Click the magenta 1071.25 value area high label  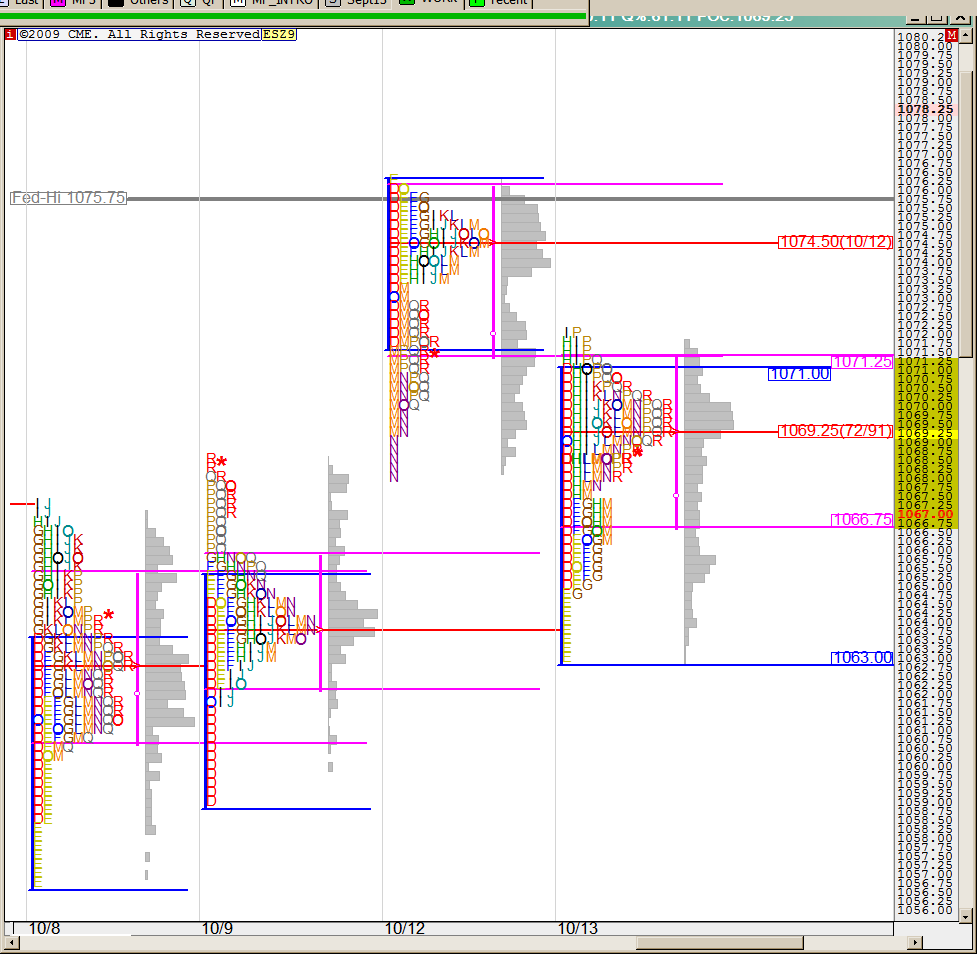tap(861, 361)
